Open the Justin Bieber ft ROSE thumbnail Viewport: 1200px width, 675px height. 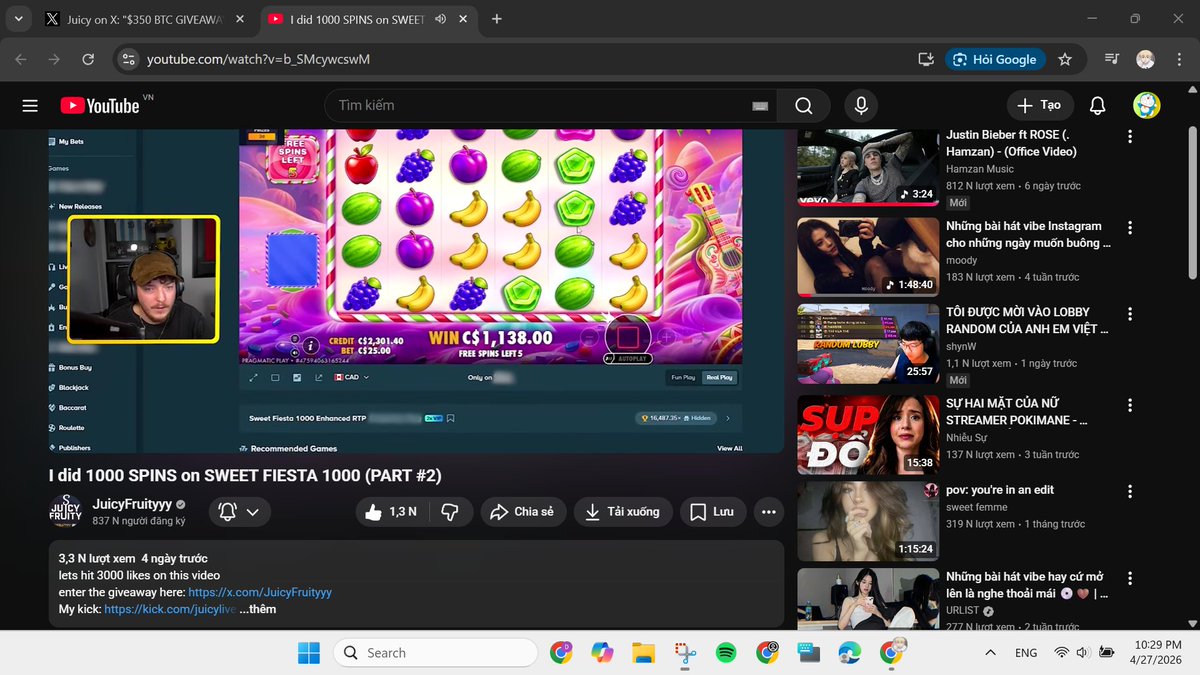868,167
